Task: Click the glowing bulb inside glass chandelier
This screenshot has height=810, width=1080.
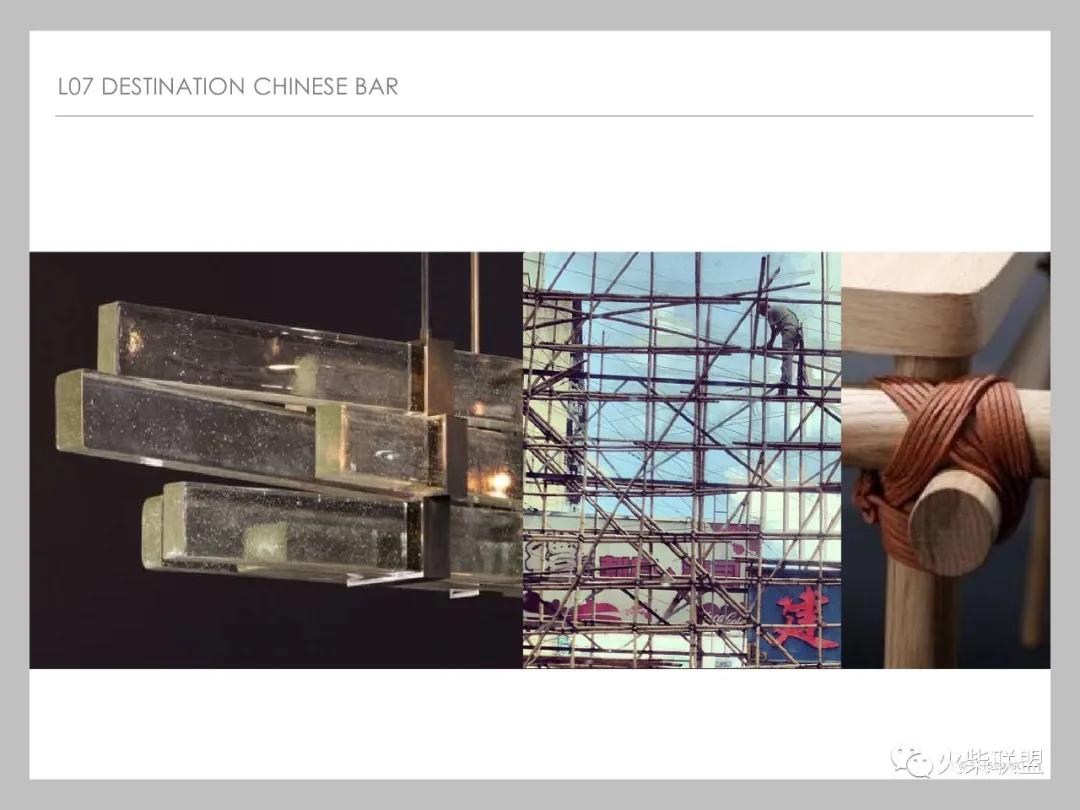Action: 499,481
